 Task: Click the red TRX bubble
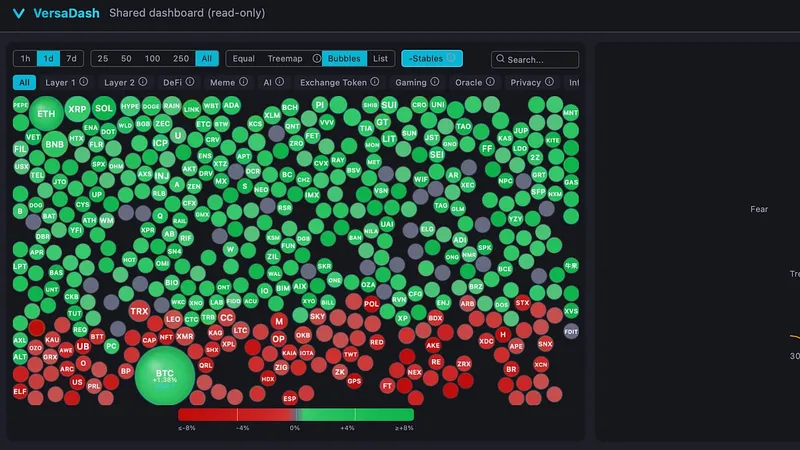139,311
